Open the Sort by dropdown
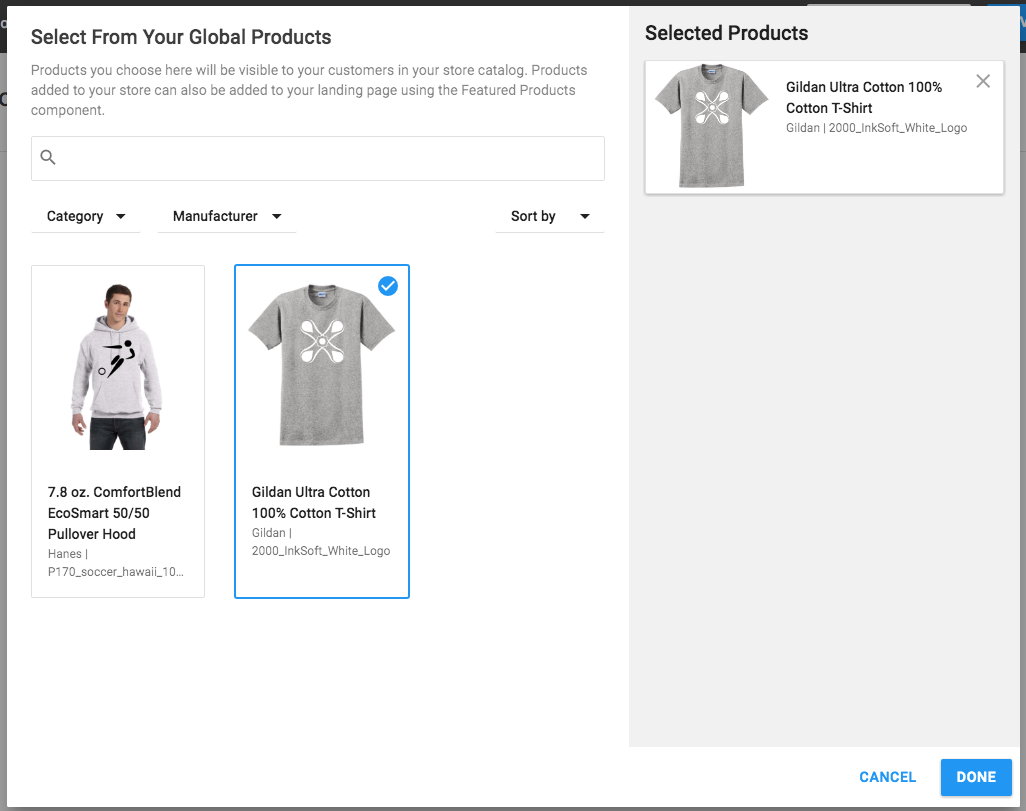Image resolution: width=1026 pixels, height=811 pixels. (x=548, y=216)
